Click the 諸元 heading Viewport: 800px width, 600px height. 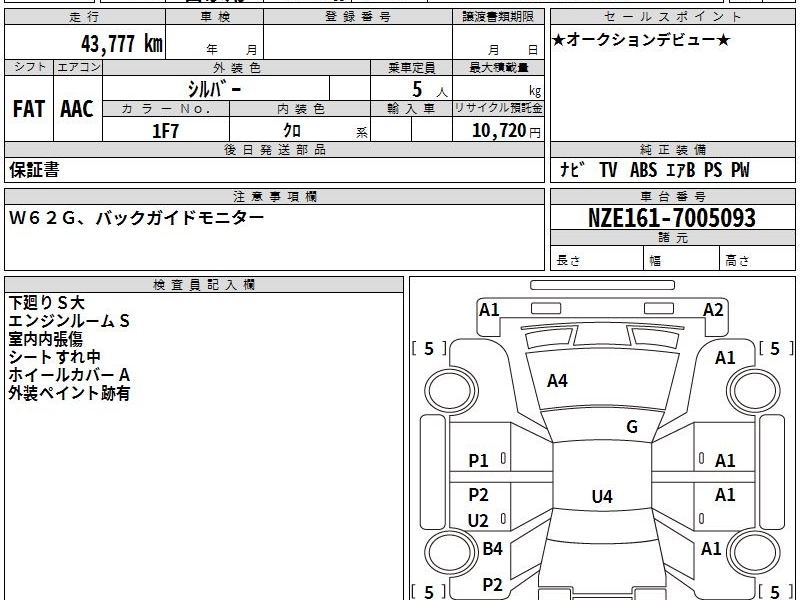tap(672, 237)
